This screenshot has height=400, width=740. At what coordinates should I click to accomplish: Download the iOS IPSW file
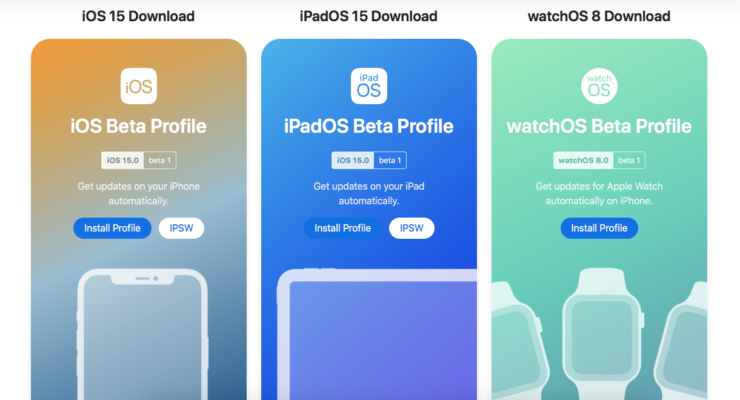click(x=181, y=228)
